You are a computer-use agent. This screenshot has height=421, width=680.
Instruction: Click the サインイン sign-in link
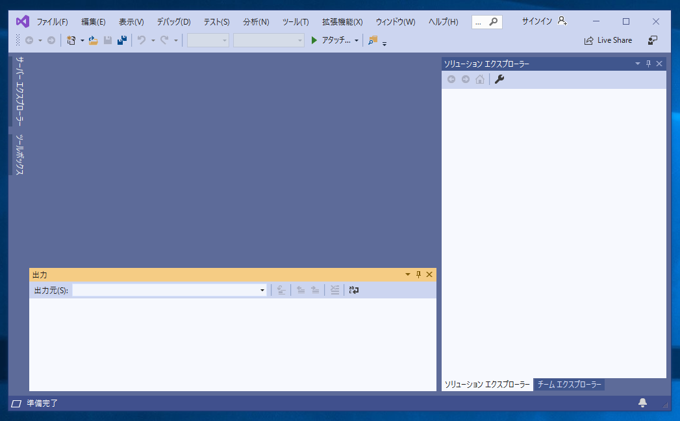click(x=537, y=21)
